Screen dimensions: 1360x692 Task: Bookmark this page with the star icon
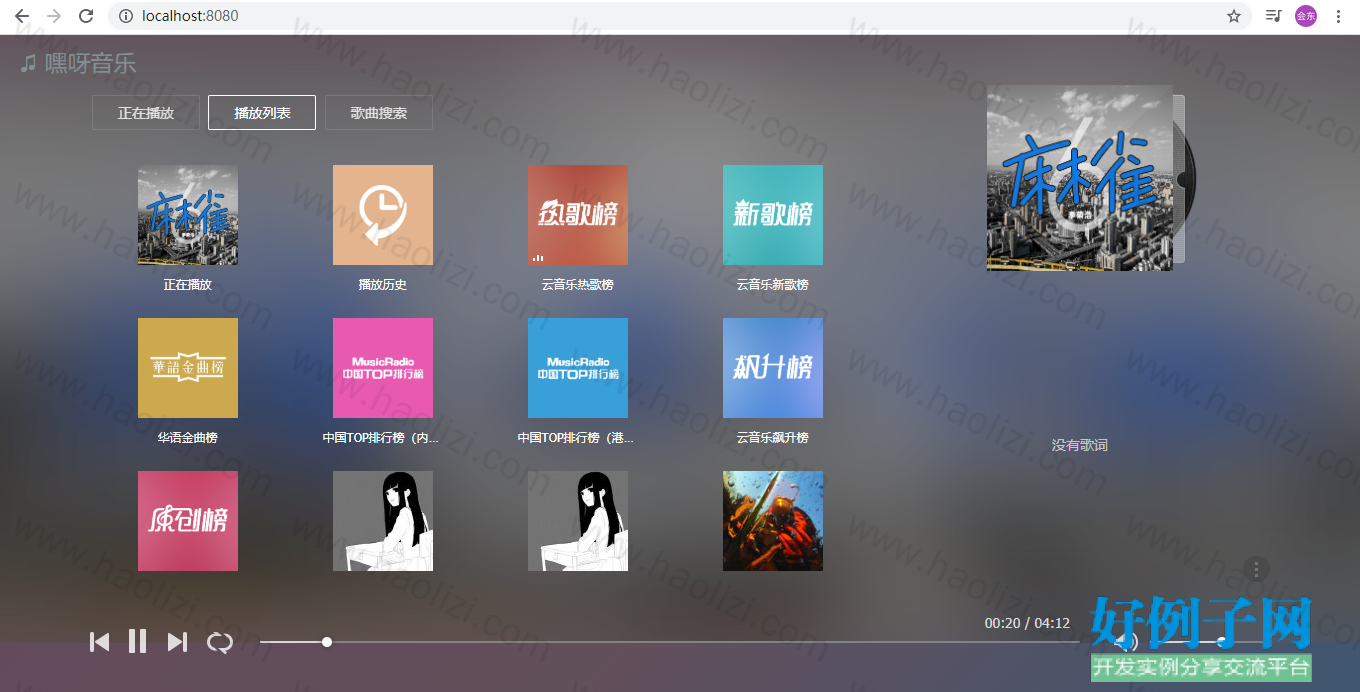(x=1234, y=16)
